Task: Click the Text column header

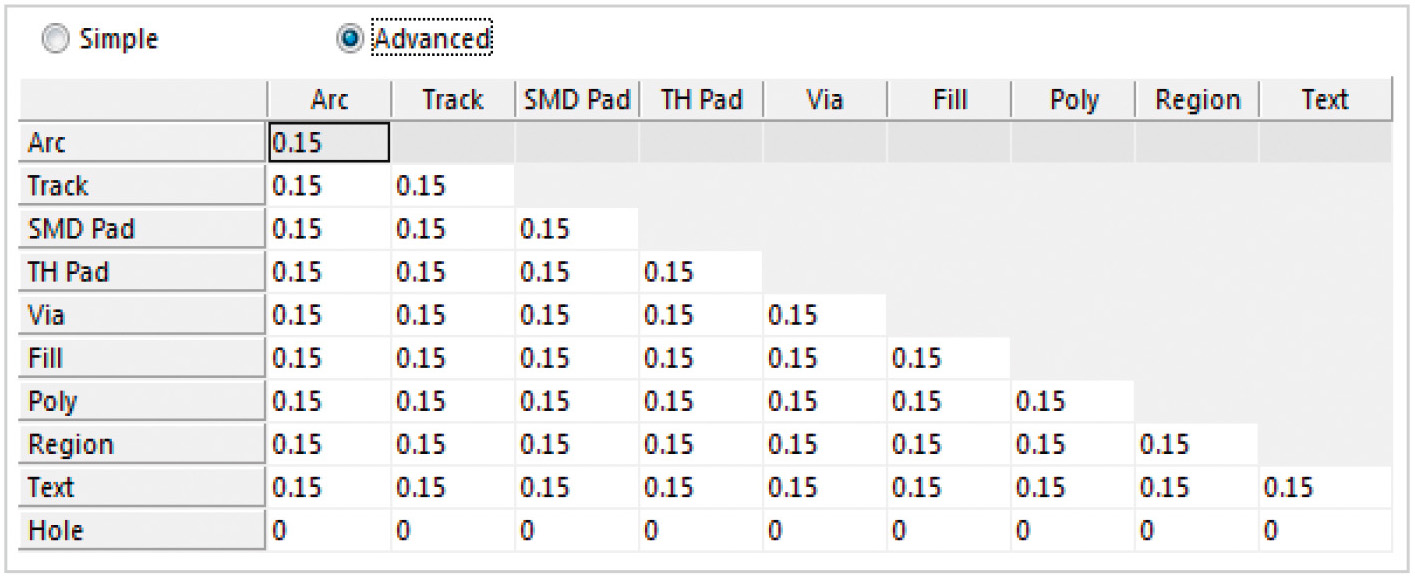Action: [1324, 100]
